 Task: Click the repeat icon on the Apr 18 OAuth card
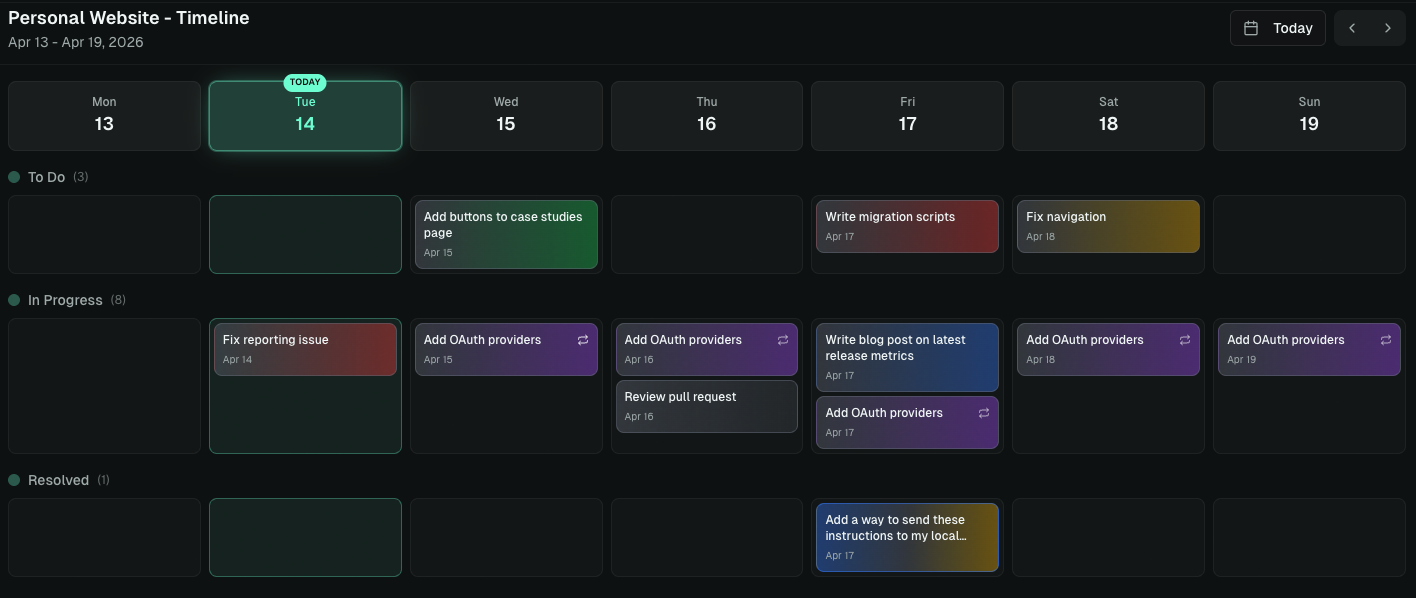(1186, 339)
